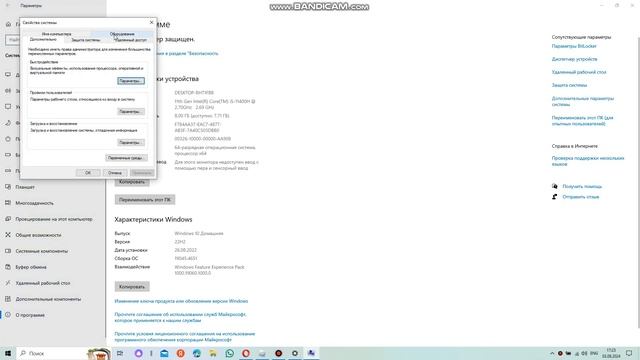
Task: Open Проверка поддержки нескольких языков link
Action: point(588,161)
